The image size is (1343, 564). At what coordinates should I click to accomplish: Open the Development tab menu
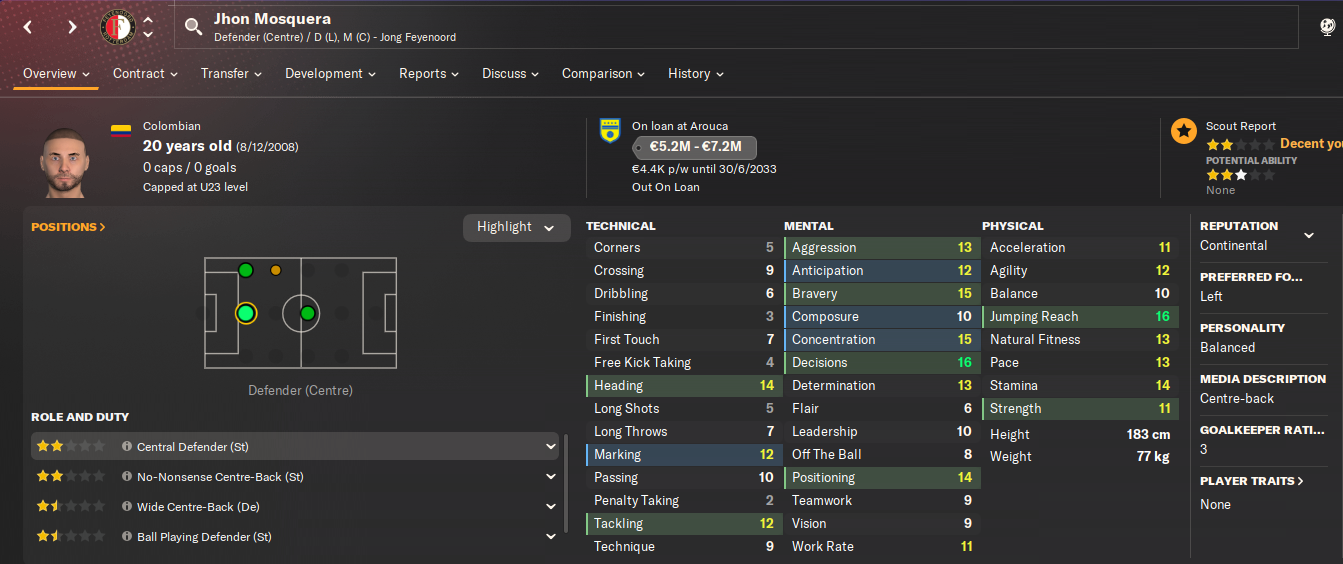pos(330,74)
